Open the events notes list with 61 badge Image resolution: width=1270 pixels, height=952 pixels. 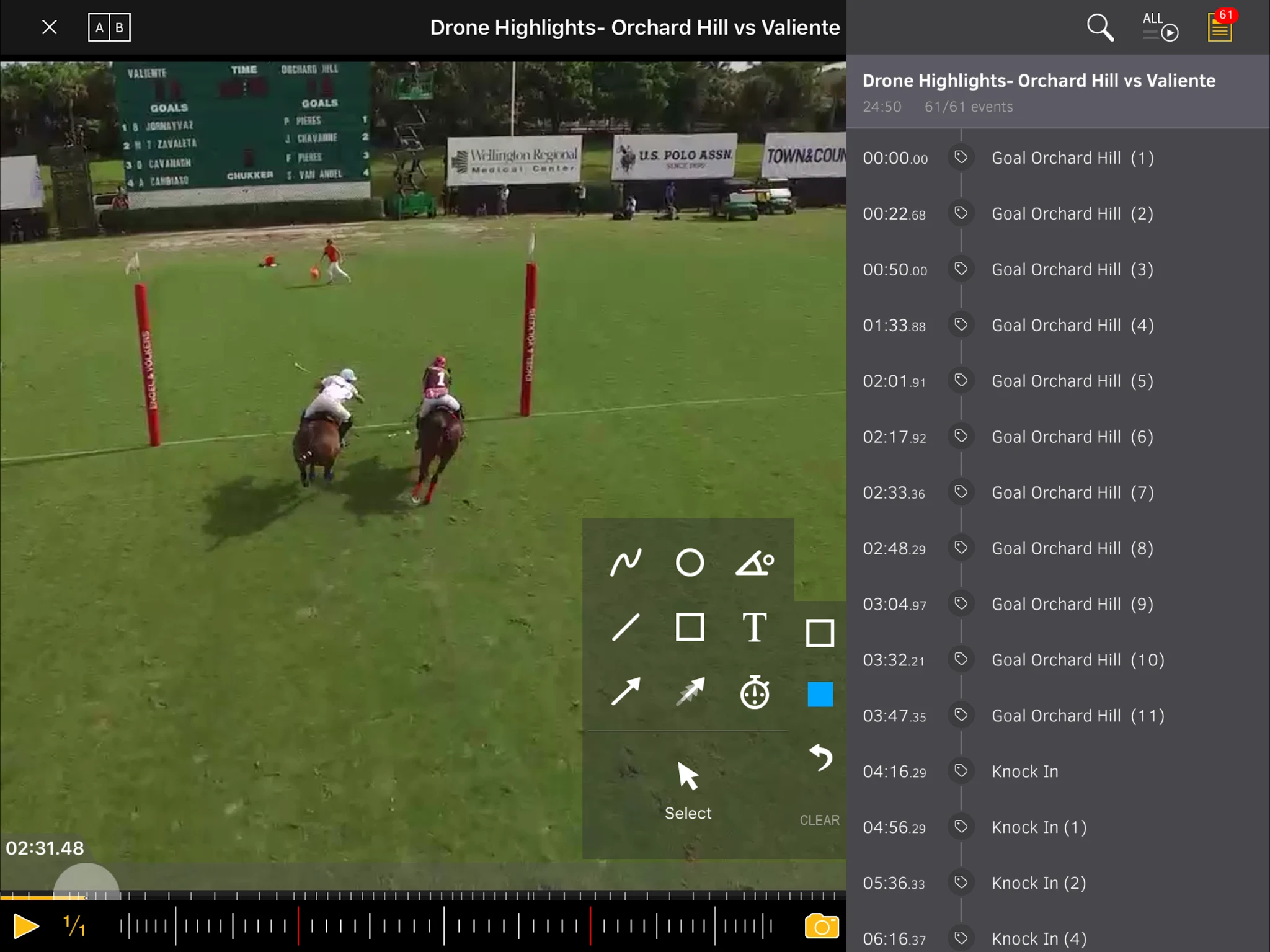click(x=1220, y=27)
